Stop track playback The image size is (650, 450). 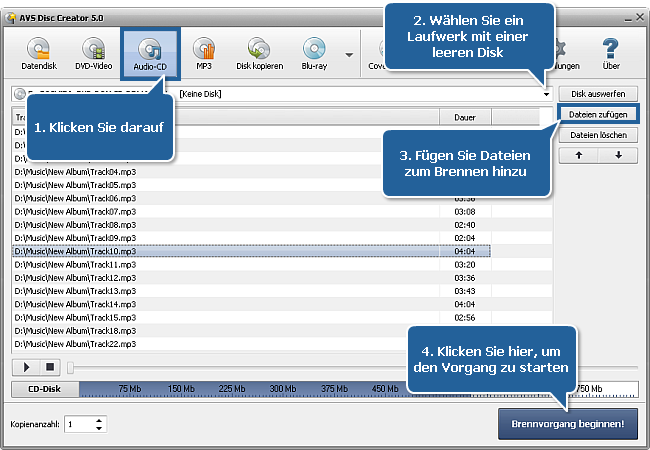point(50,367)
